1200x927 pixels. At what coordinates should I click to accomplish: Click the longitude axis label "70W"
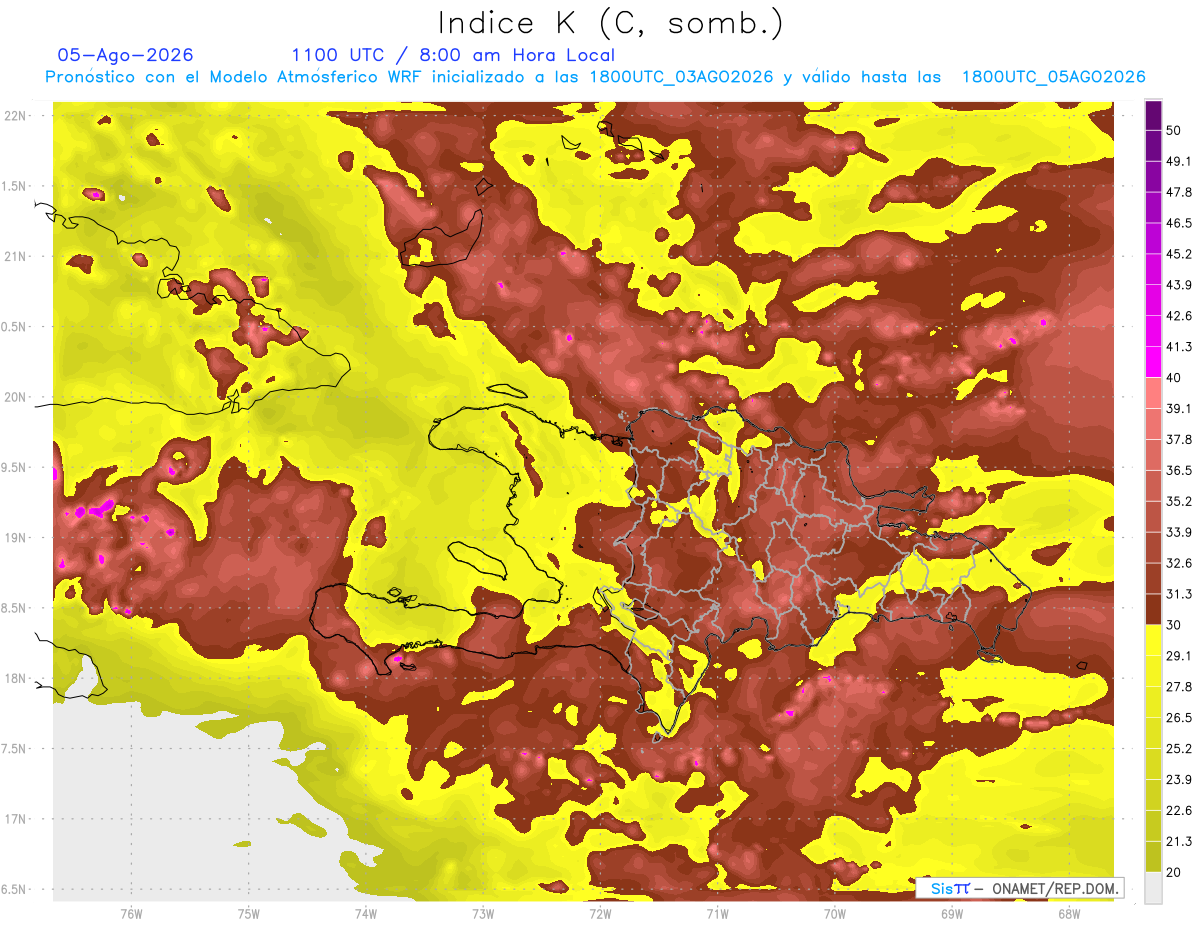point(835,913)
